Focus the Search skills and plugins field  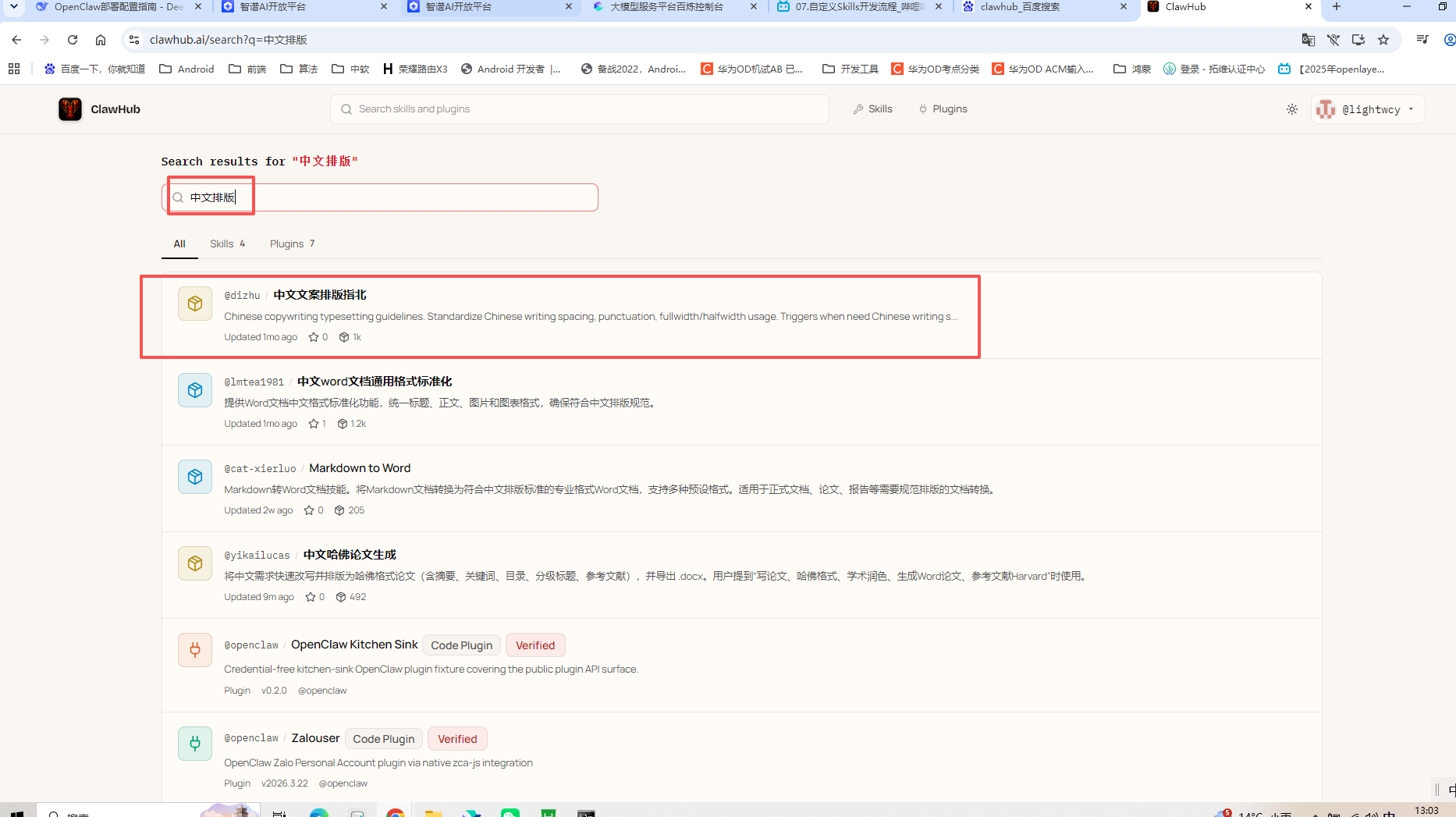(x=580, y=109)
